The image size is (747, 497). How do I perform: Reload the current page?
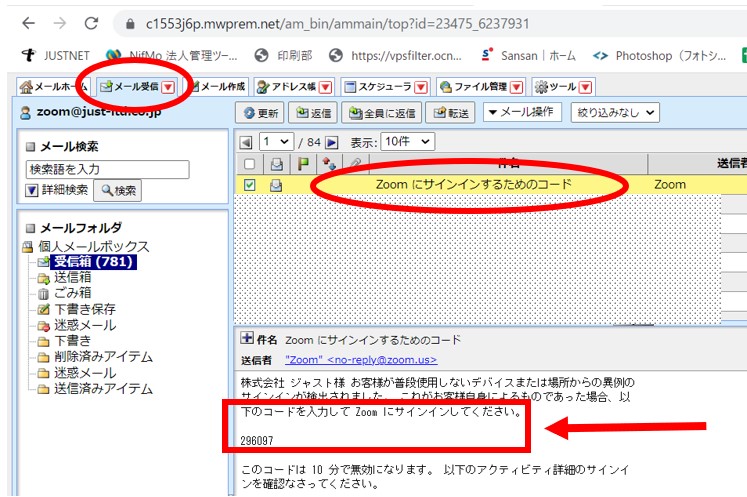(91, 23)
